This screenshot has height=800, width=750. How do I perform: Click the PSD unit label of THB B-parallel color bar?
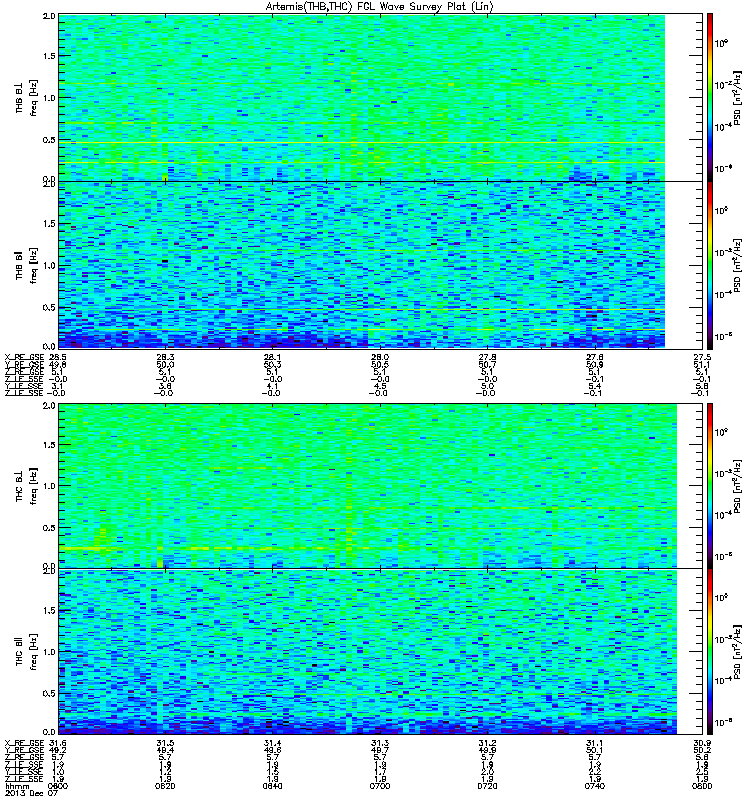(738, 265)
